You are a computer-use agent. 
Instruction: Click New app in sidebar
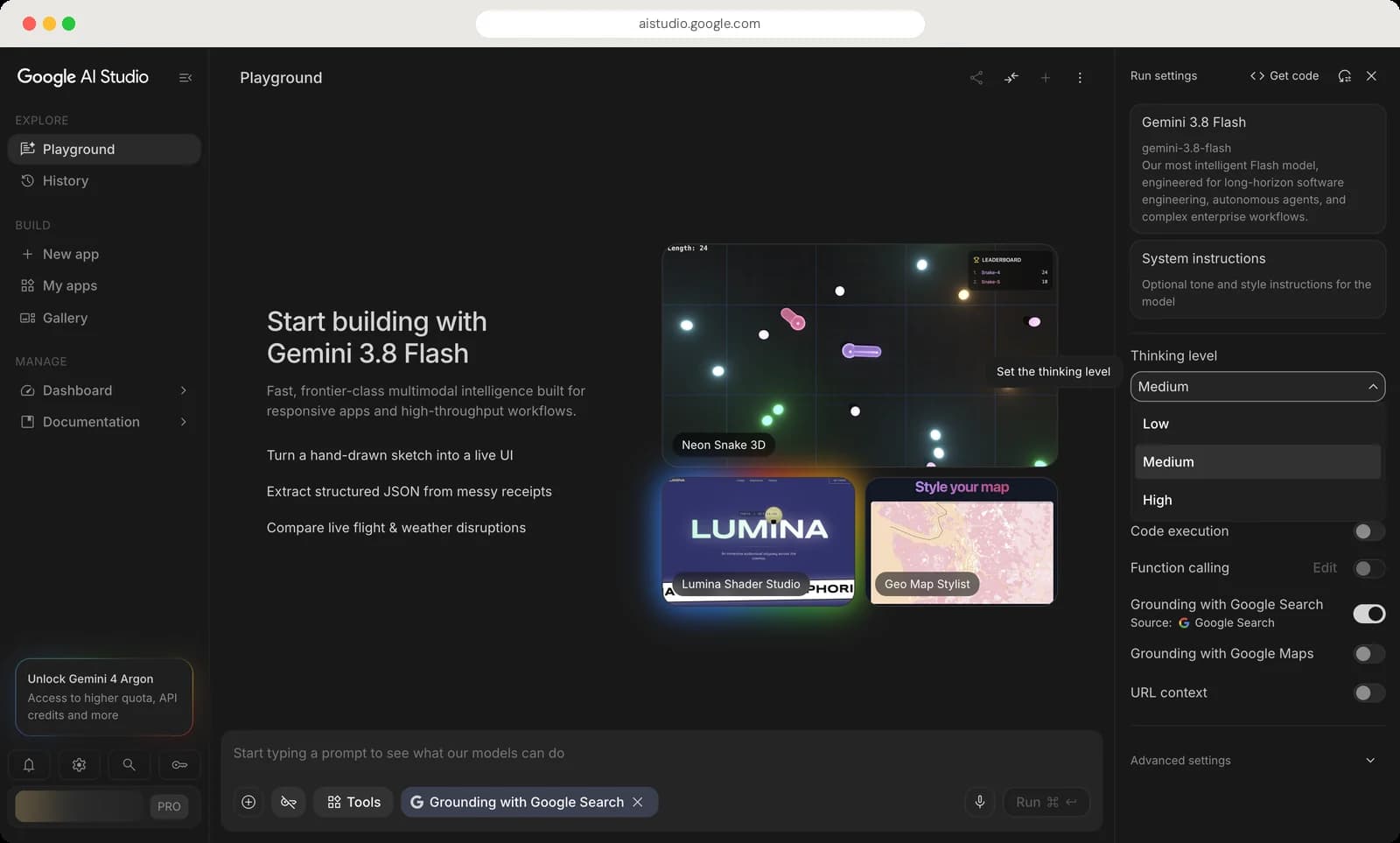click(x=104, y=254)
